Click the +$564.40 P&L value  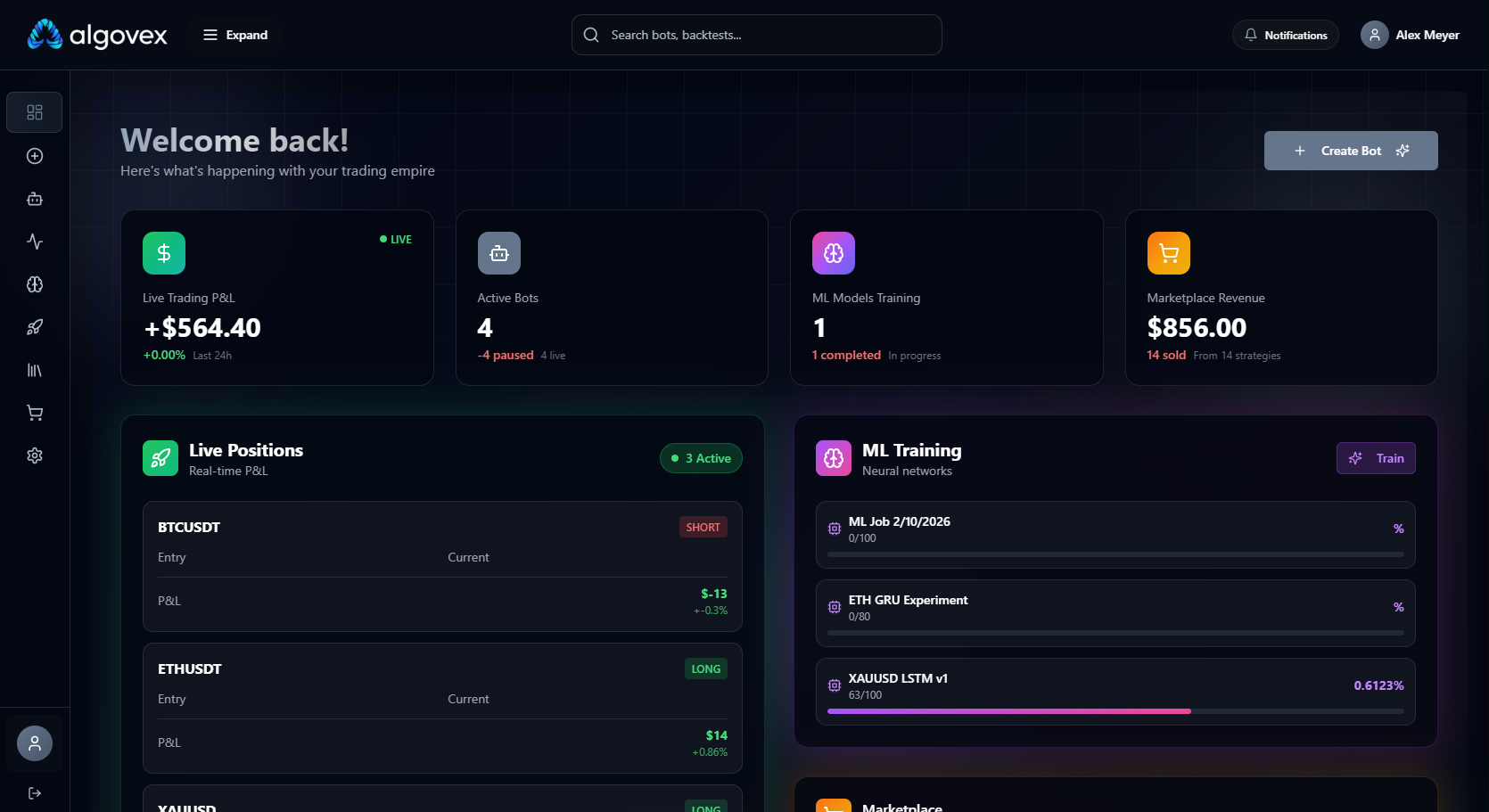(202, 328)
